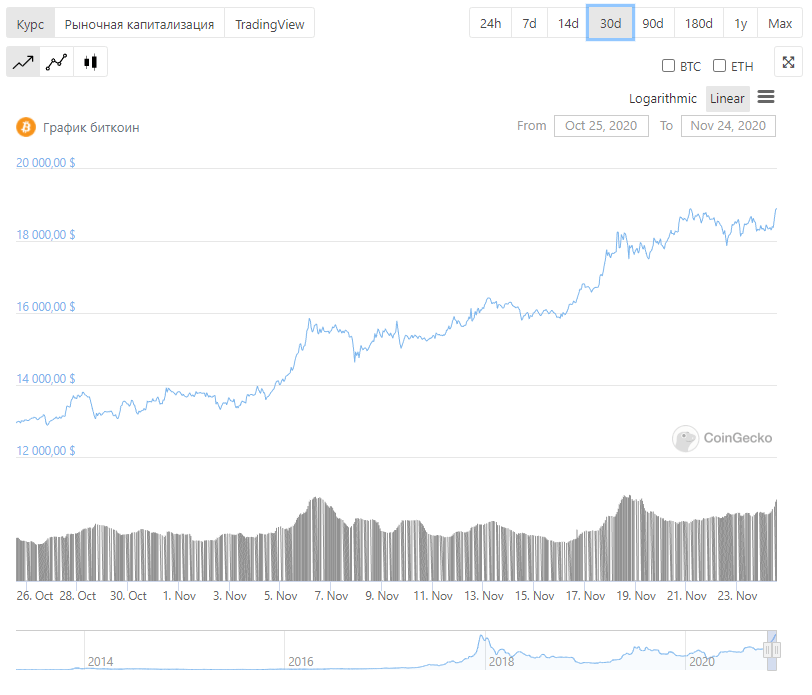The height and width of the screenshot is (695, 812).
Task: Switch to candlestick chart icon
Action: (x=91, y=62)
